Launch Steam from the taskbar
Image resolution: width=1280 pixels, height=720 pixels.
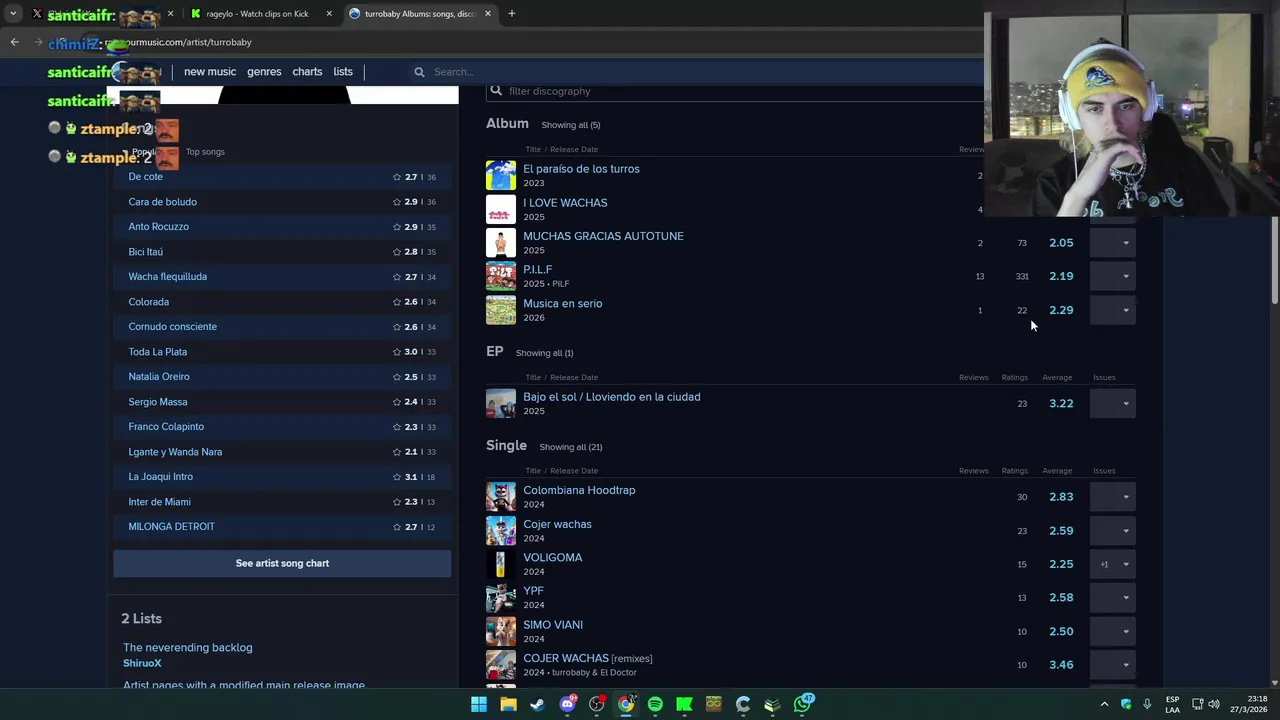(x=538, y=704)
